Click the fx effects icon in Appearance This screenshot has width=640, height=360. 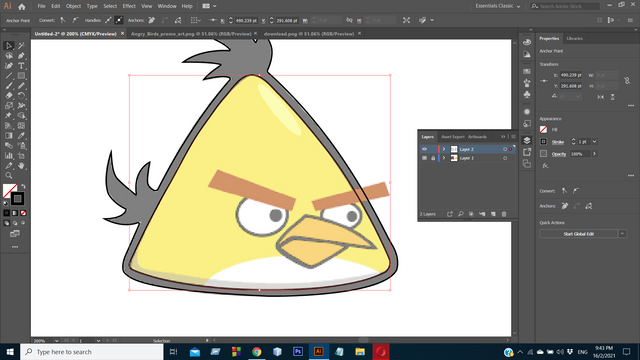(x=545, y=166)
